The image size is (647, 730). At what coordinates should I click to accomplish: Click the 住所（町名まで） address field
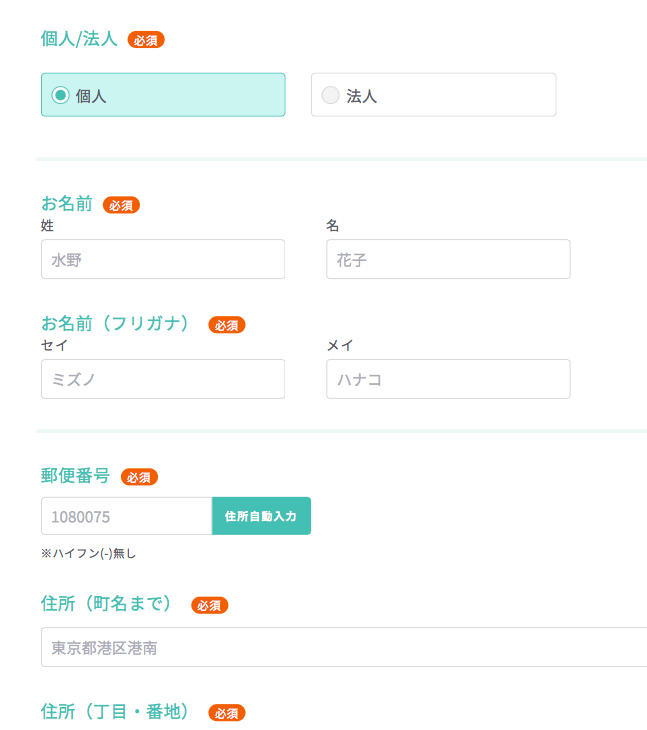click(x=344, y=647)
